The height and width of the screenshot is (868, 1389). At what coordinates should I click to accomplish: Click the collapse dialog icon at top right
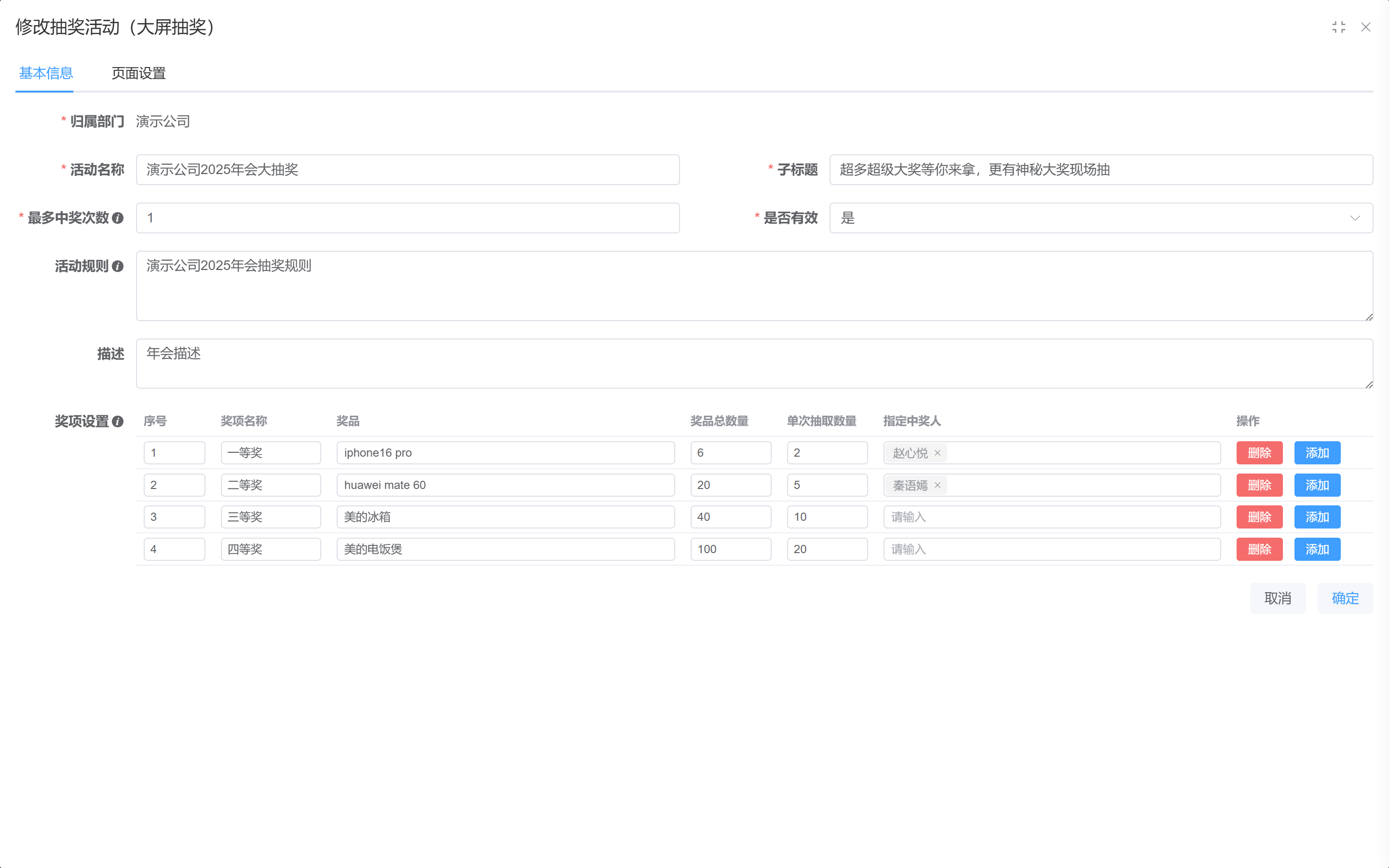click(1340, 27)
